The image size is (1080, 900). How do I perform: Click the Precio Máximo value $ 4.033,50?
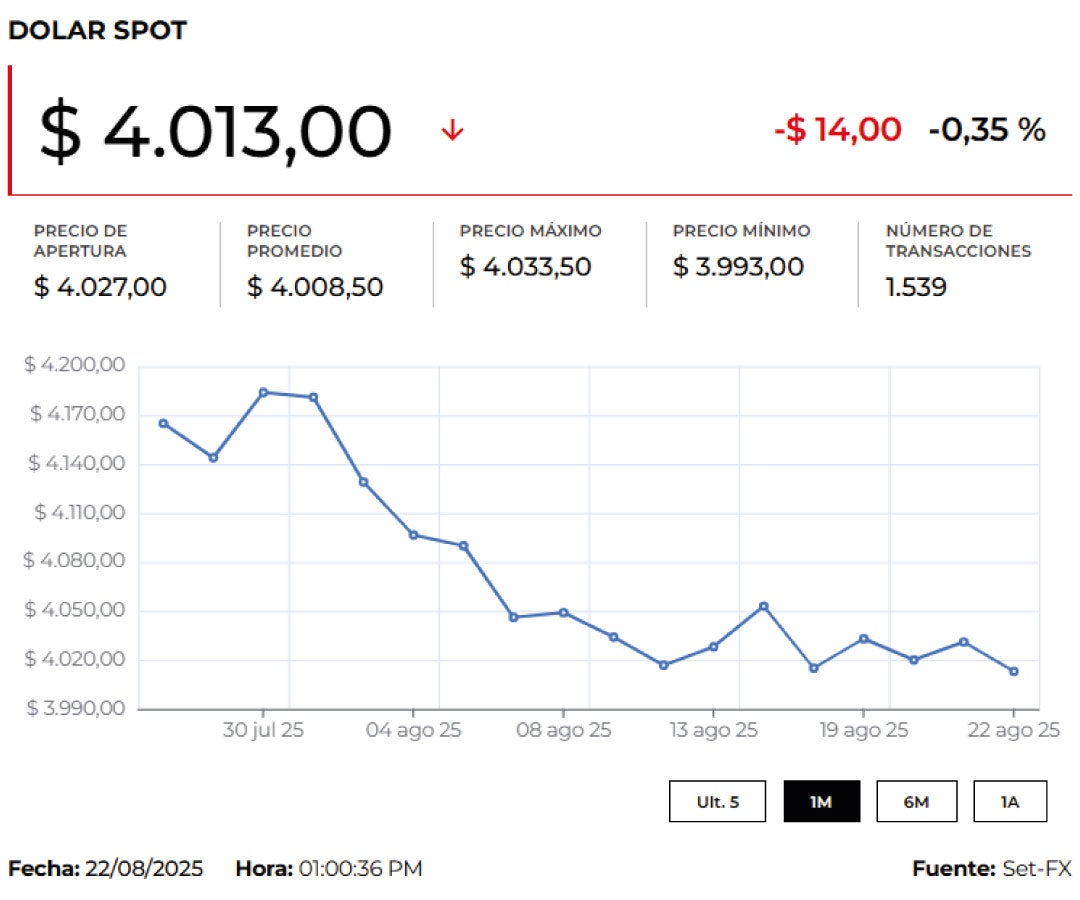(525, 267)
